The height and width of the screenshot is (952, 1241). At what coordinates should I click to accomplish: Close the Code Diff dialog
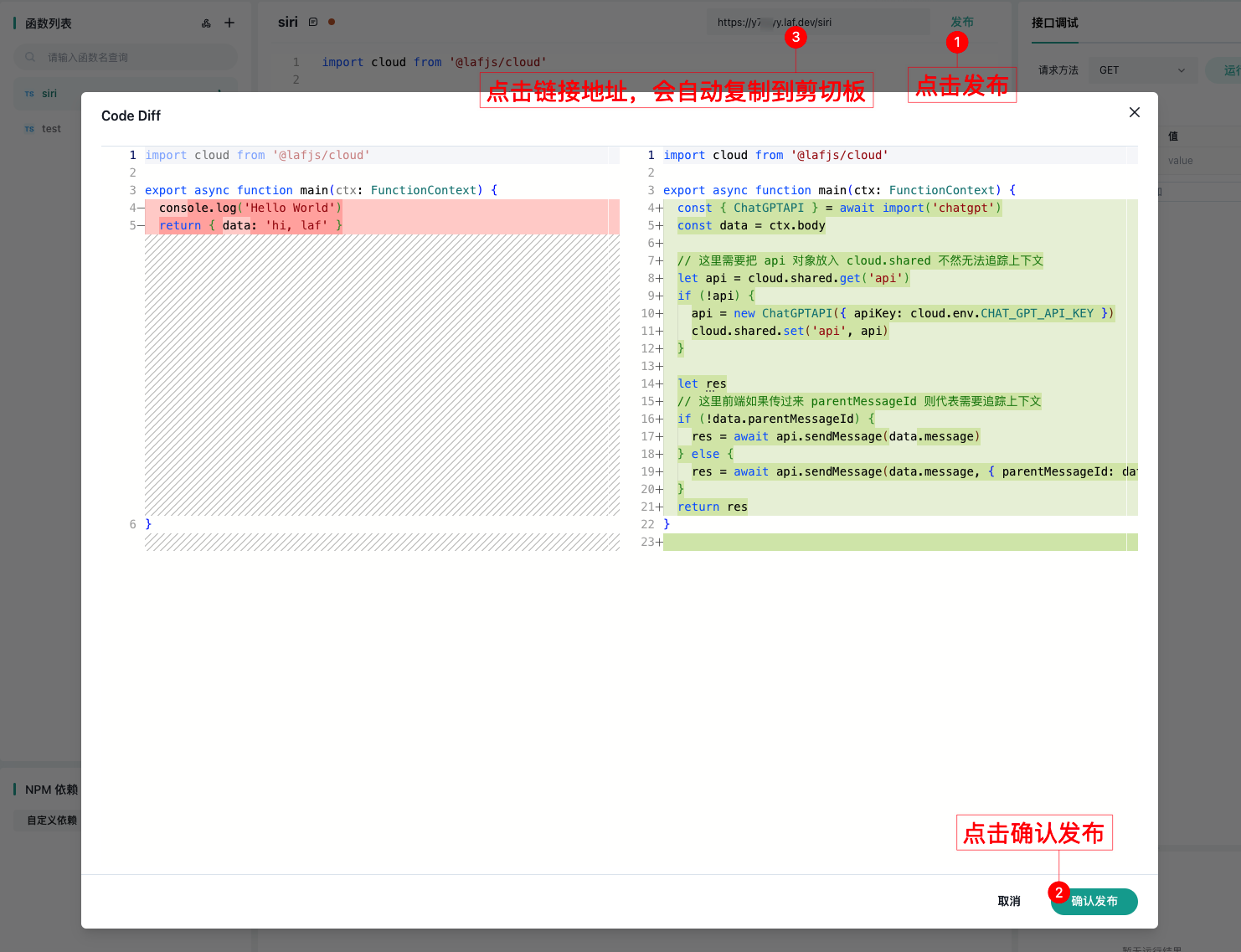1134,112
